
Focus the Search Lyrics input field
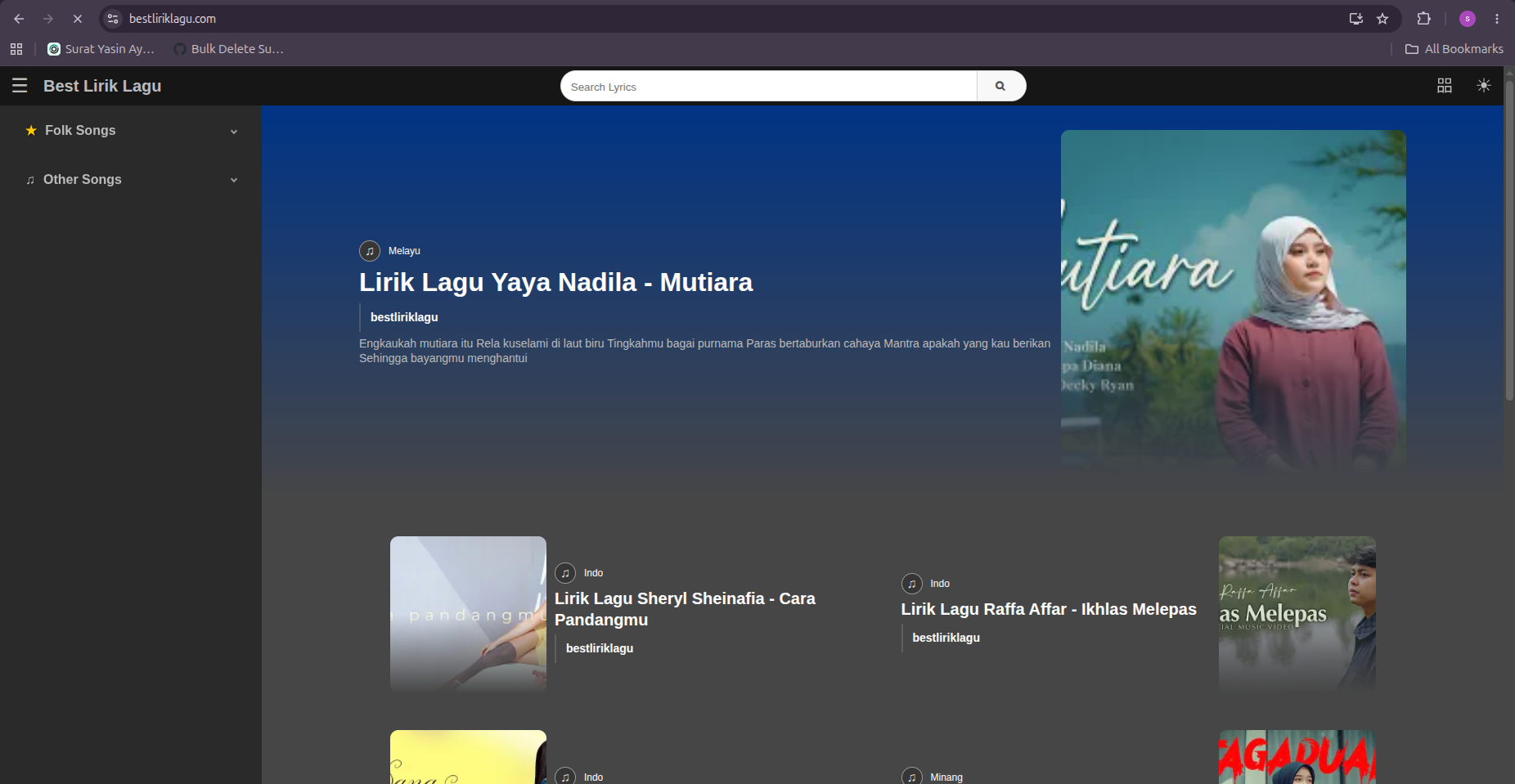click(x=769, y=86)
